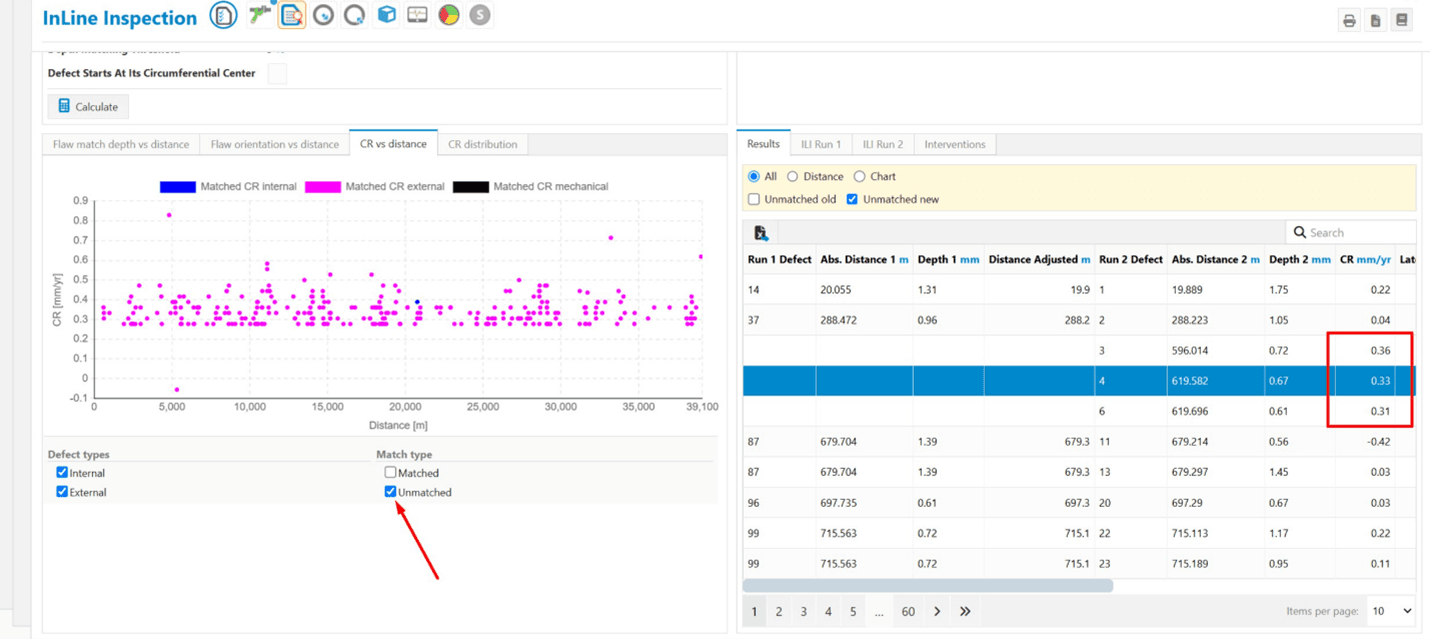1430x639 pixels.
Task: Switch to Flaw orientation vs distance tab
Action: point(275,144)
